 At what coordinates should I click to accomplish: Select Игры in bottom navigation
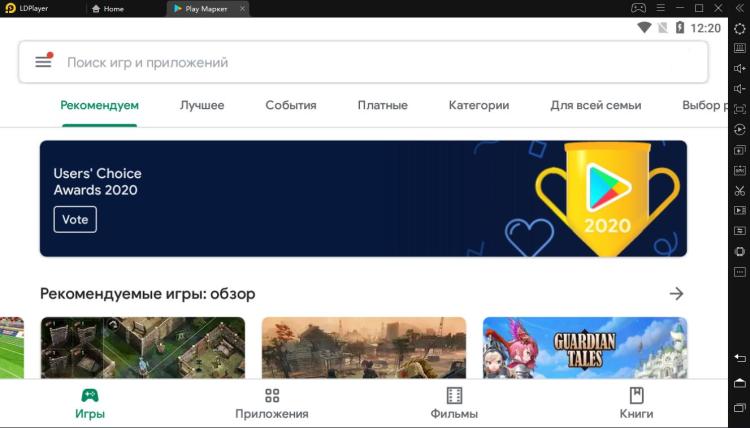tap(90, 404)
